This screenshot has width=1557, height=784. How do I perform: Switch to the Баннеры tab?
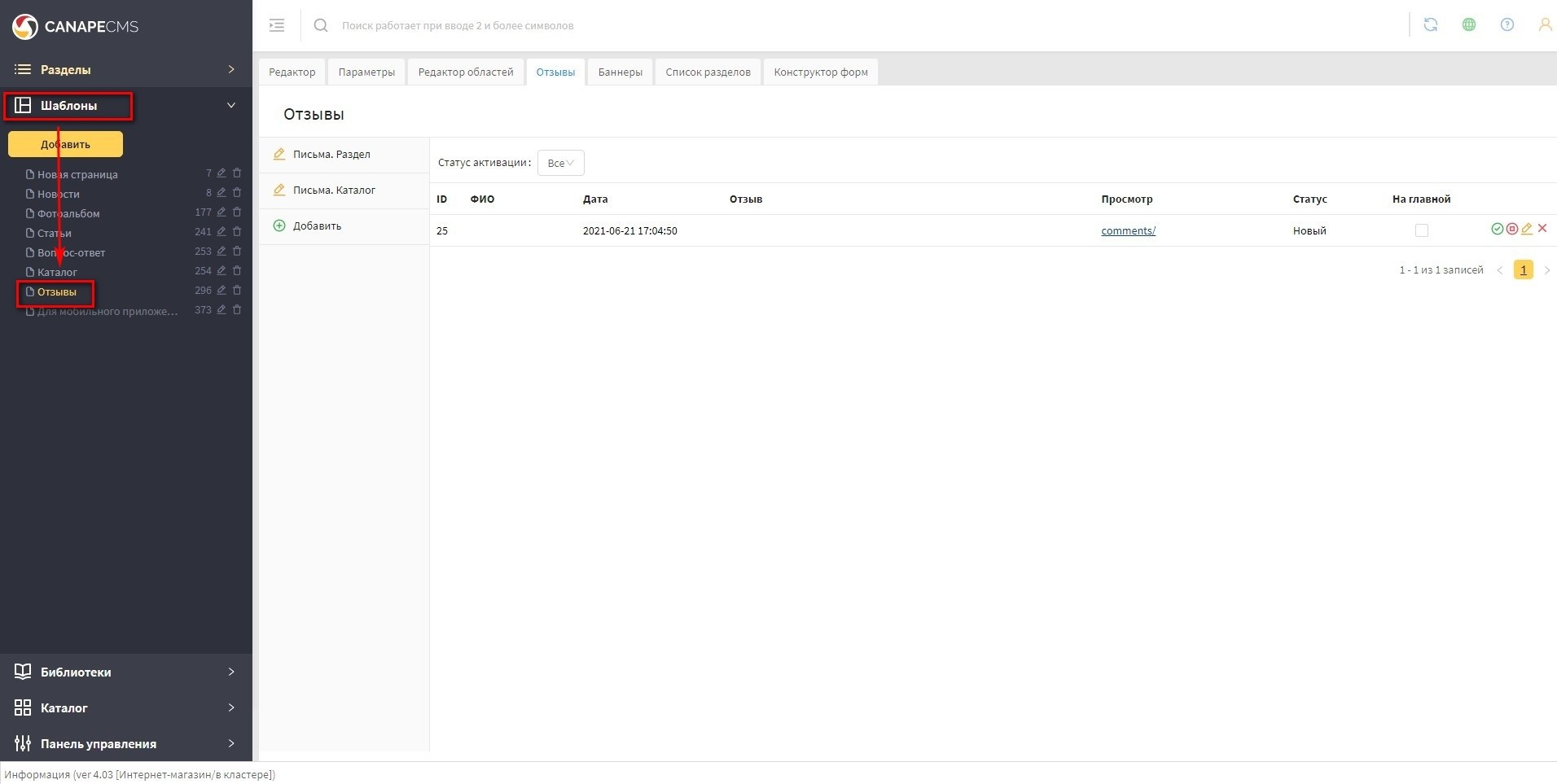(x=620, y=72)
